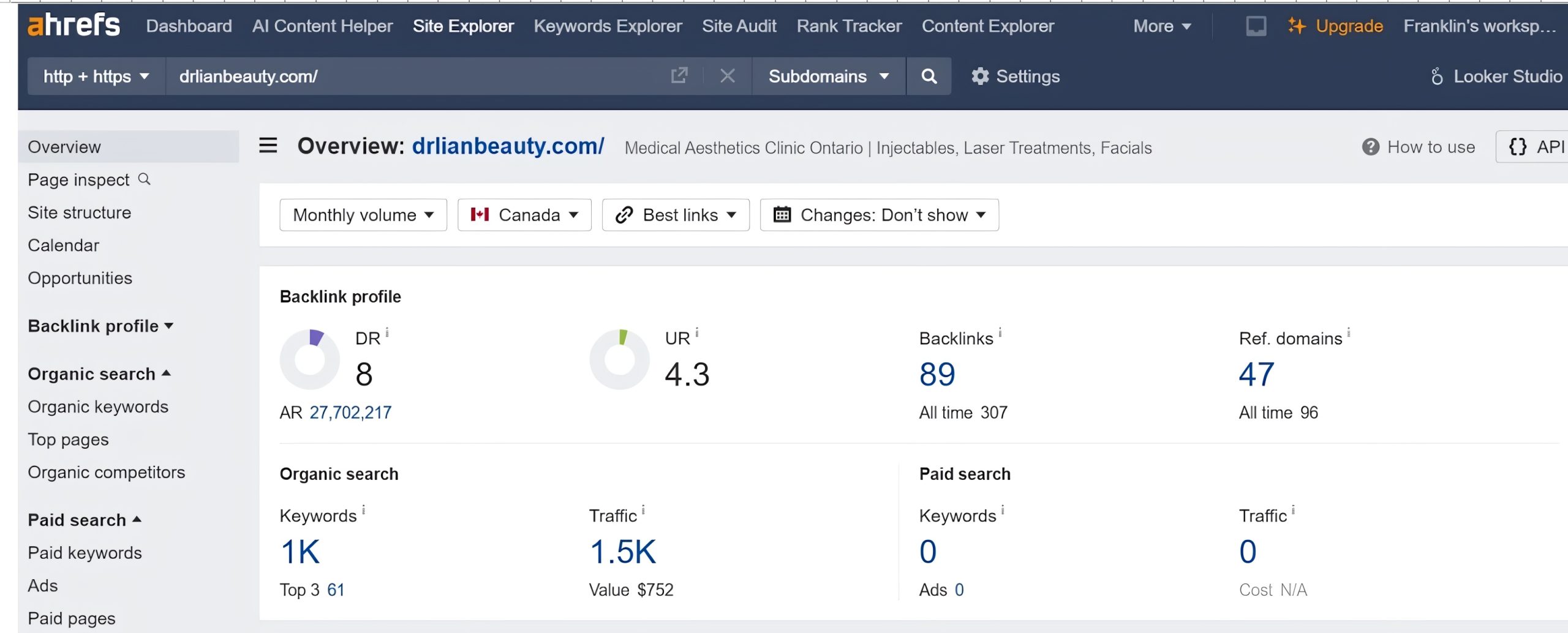Viewport: 1568px width, 633px height.
Task: Click Organic search Keywords info icon
Action: click(x=364, y=510)
